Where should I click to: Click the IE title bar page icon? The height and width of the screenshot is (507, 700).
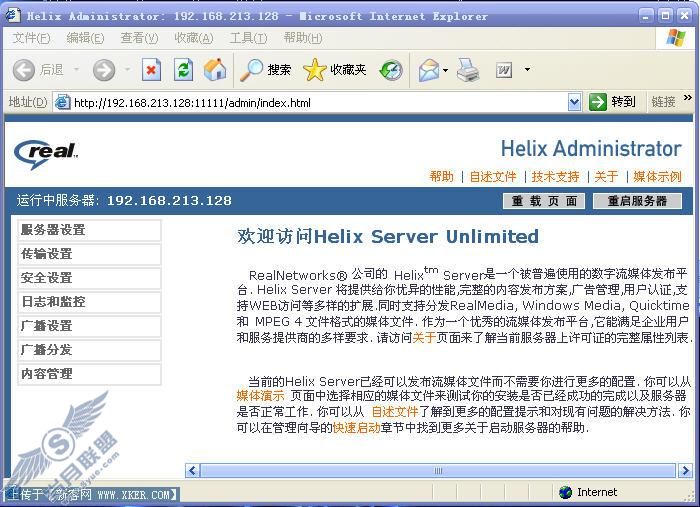click(x=12, y=15)
